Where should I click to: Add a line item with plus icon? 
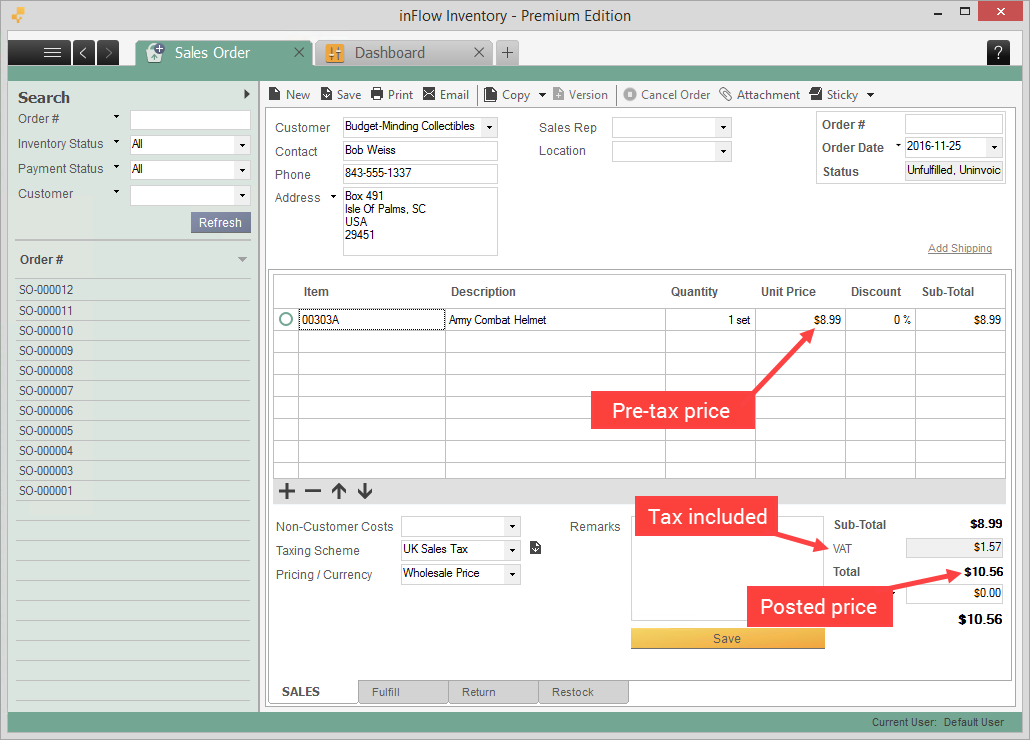(287, 491)
